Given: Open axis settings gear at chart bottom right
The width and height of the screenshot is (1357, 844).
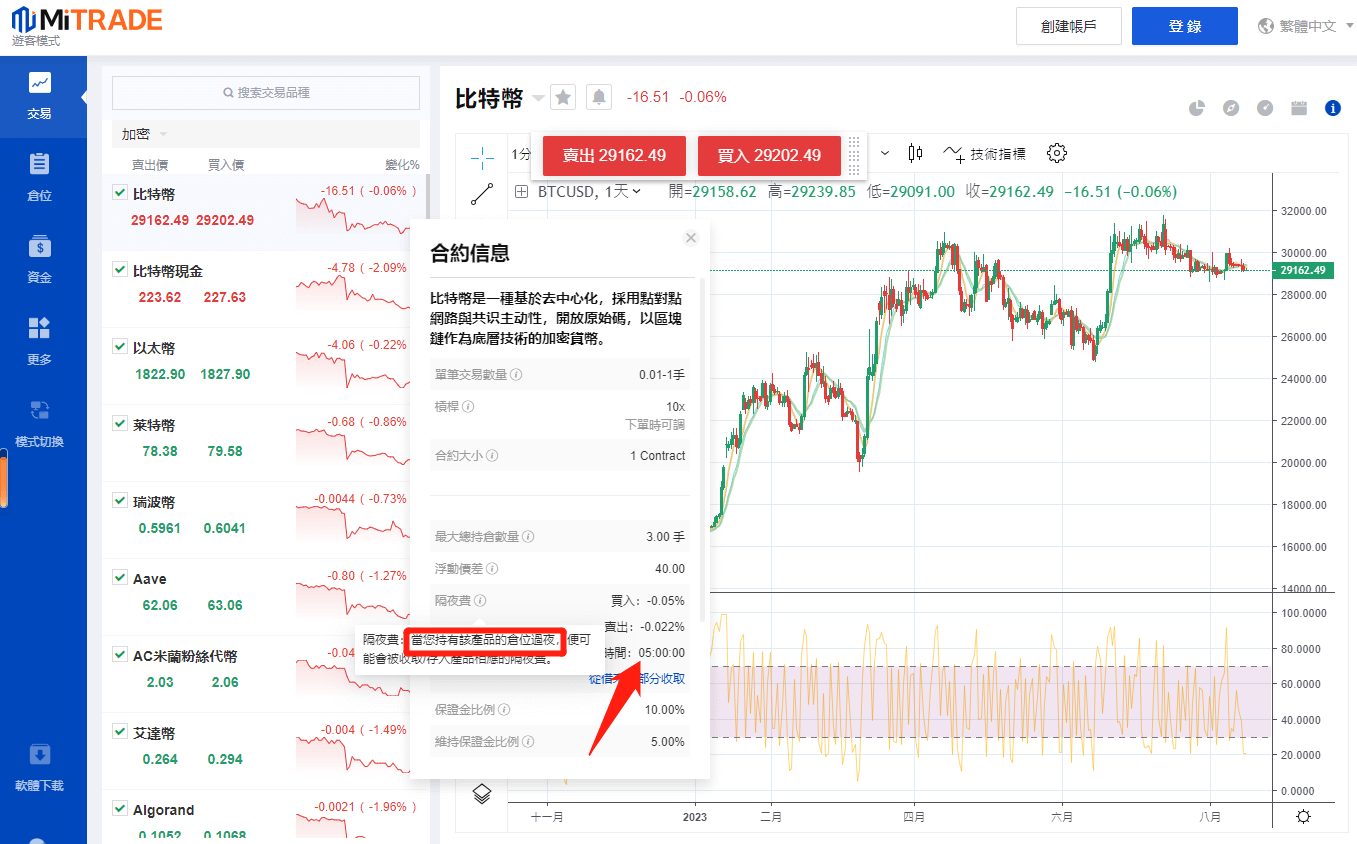Looking at the screenshot, I should [1303, 816].
